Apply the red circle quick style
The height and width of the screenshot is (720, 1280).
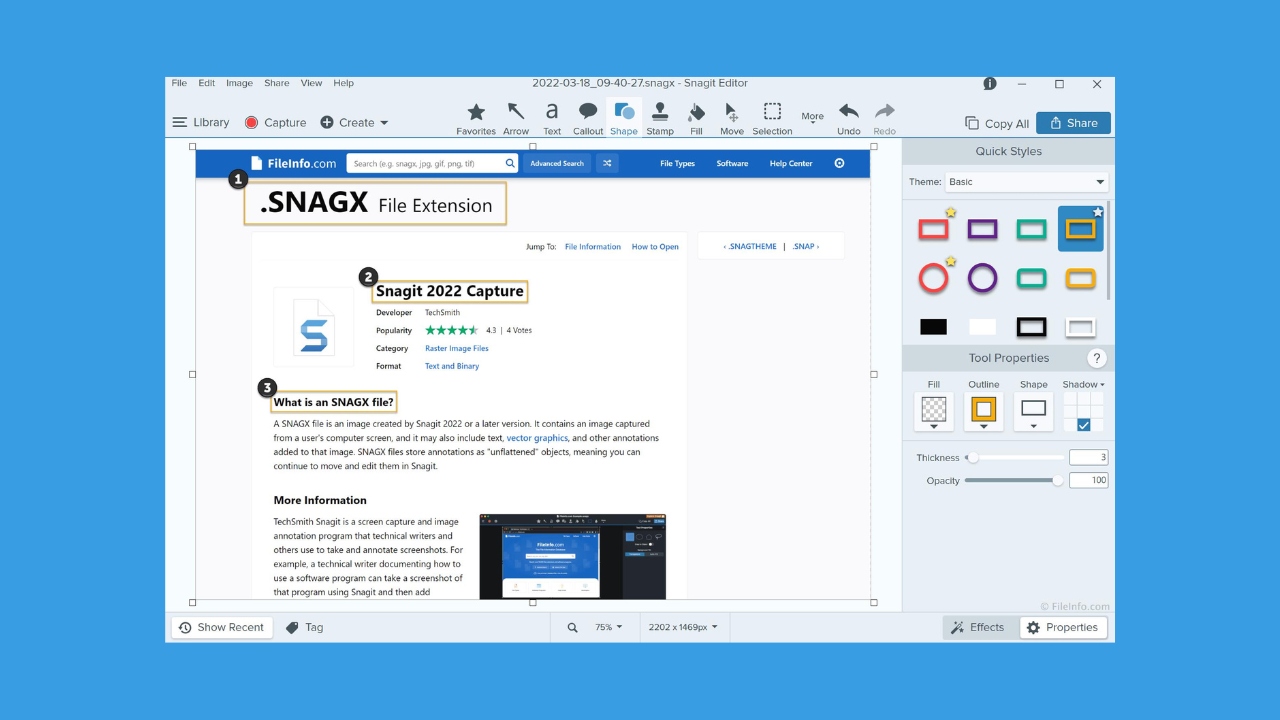(933, 278)
